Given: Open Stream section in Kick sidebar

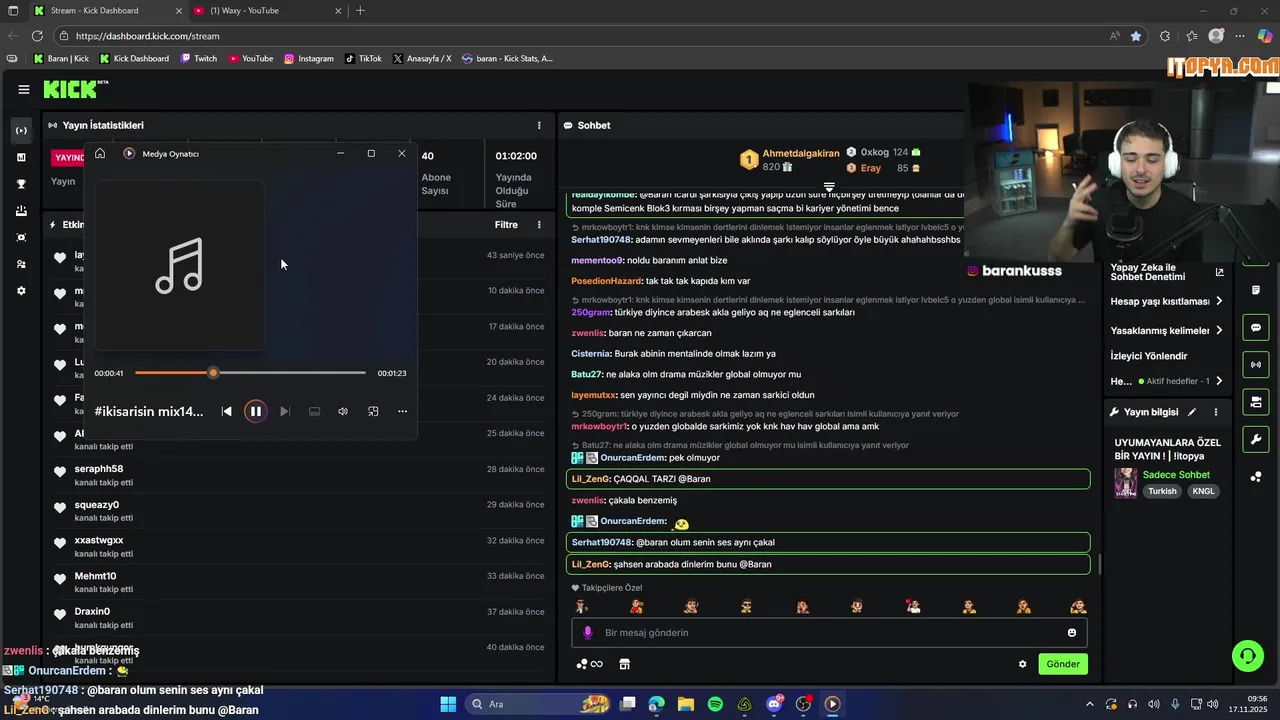Looking at the screenshot, I should coord(21,131).
